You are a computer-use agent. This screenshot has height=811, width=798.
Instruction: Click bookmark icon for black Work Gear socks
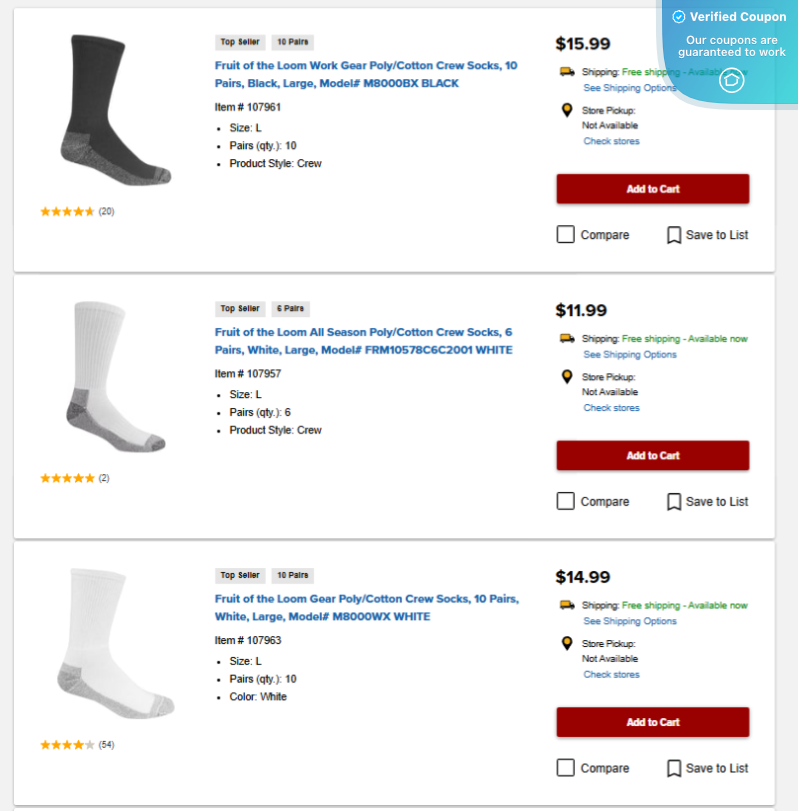(674, 235)
